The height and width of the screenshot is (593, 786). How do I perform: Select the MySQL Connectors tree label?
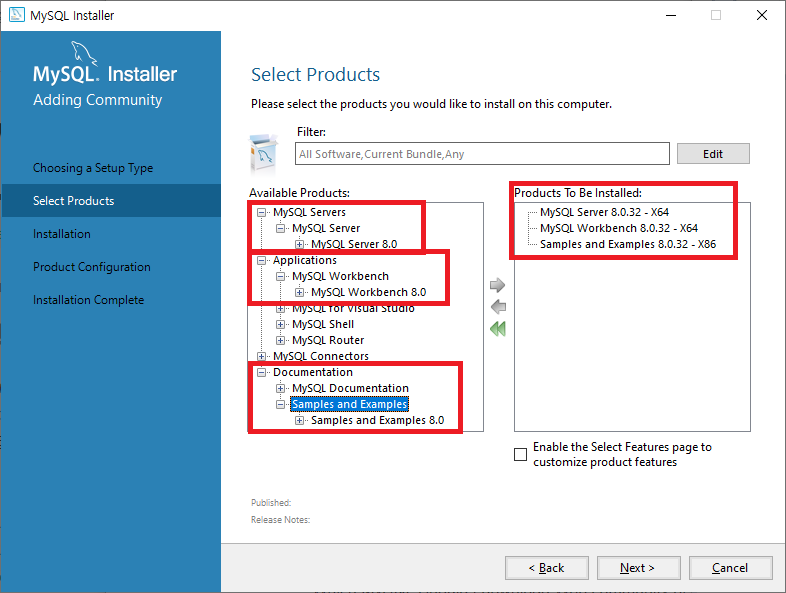click(x=321, y=356)
